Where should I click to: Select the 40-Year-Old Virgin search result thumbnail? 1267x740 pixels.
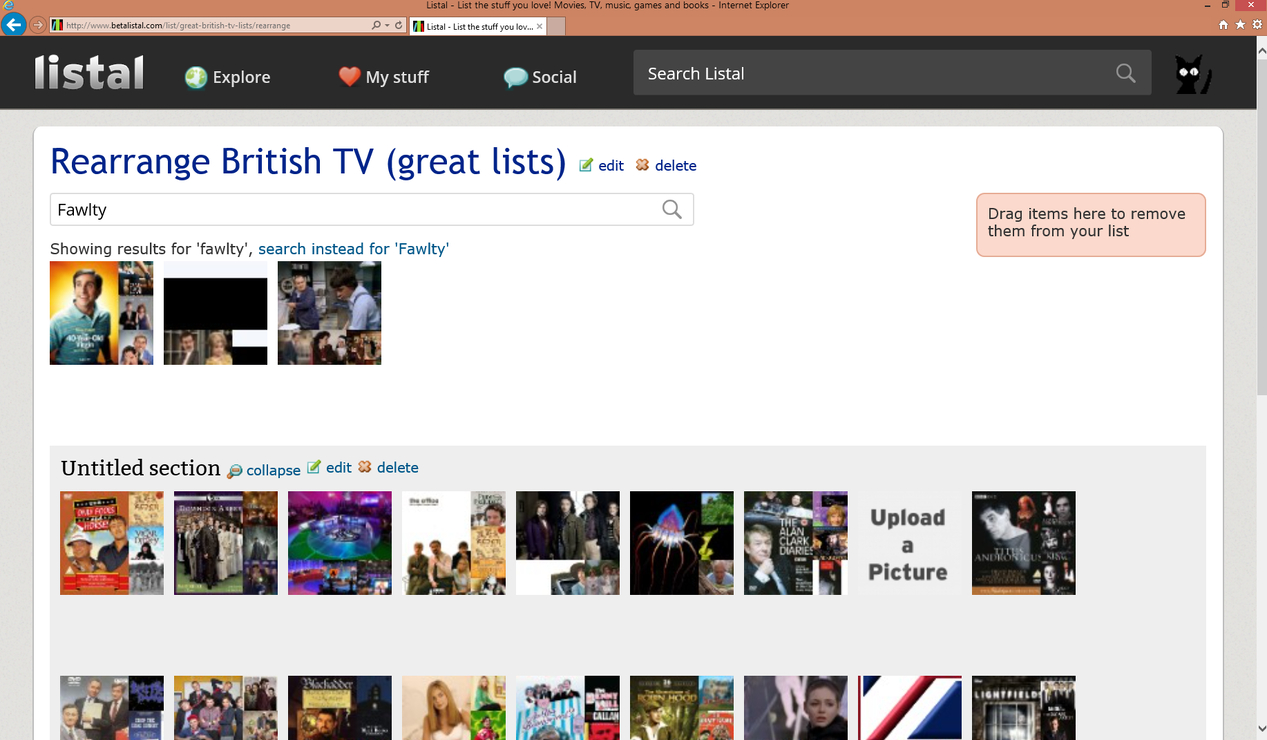click(x=102, y=313)
